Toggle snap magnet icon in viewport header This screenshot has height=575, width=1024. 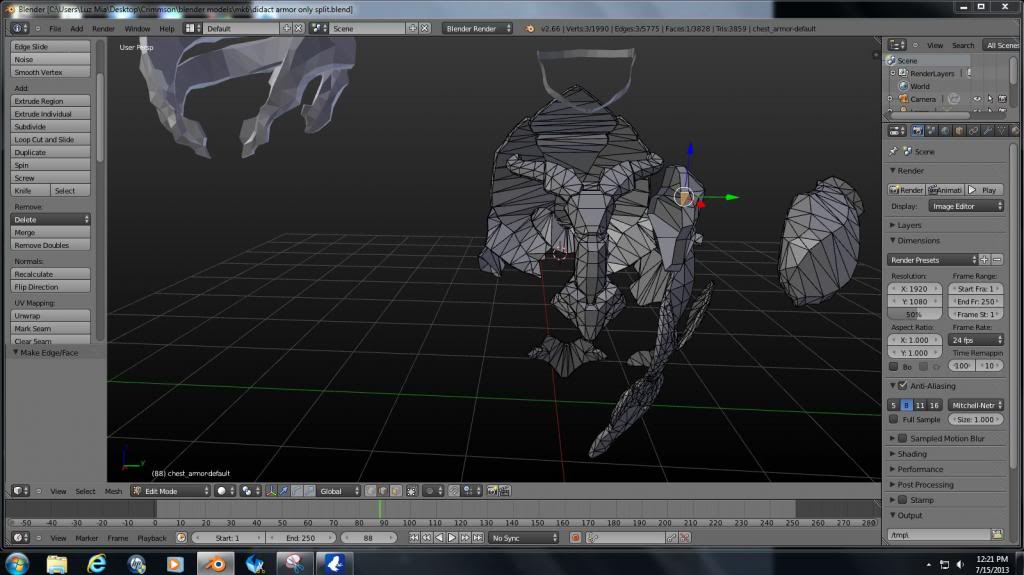coord(454,491)
